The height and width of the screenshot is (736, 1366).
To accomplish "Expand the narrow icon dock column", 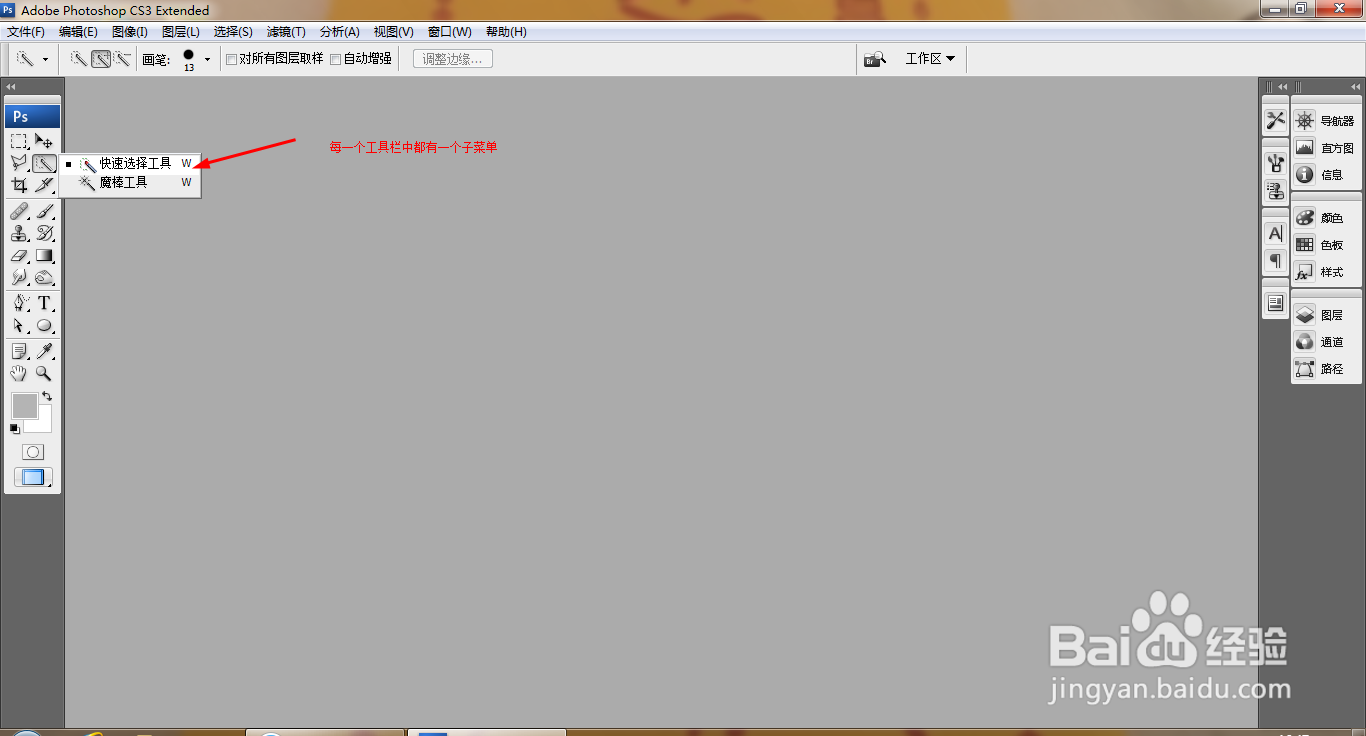I will point(1282,87).
